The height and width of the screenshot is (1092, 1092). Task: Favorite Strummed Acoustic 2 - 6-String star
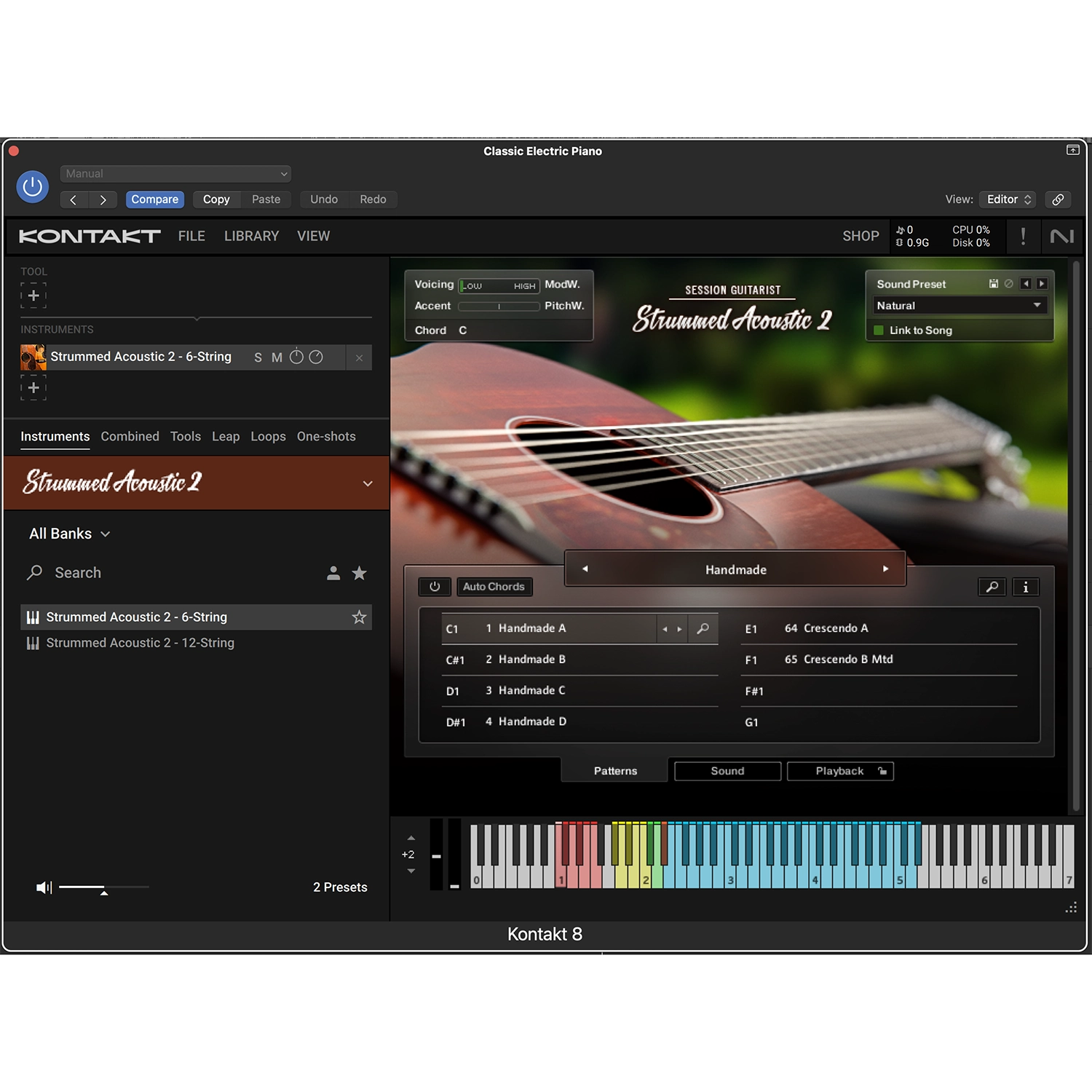359,617
